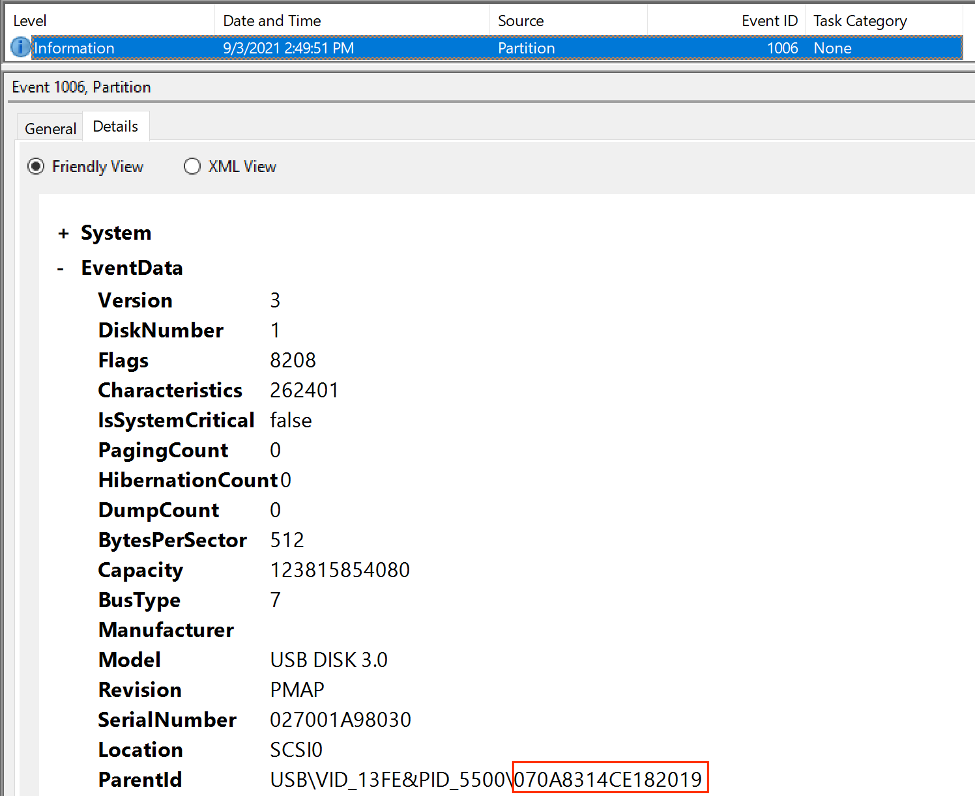Click the Task Category column header
Image resolution: width=977 pixels, height=797 pixels.
point(860,20)
